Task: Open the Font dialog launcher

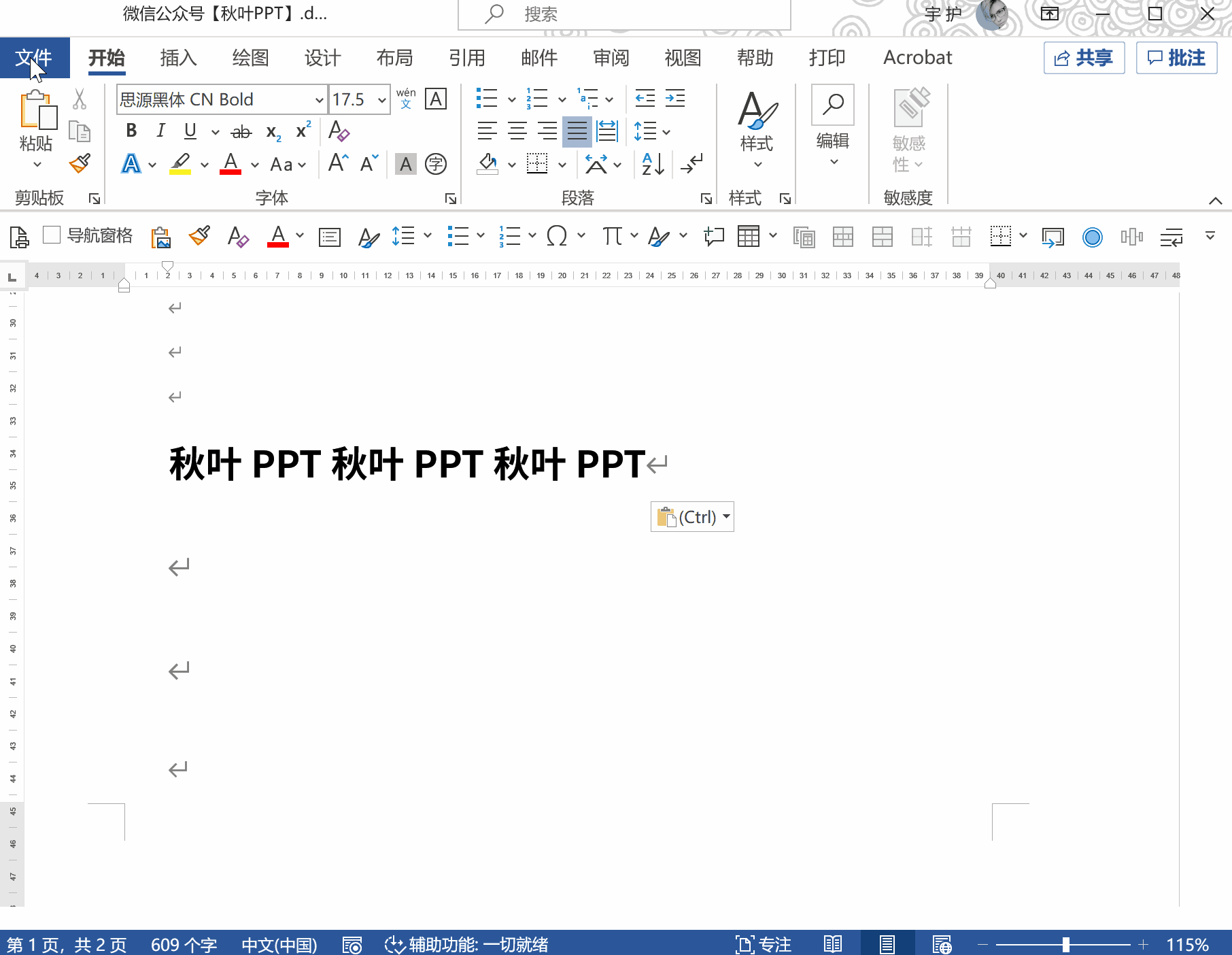Action: coord(450,199)
